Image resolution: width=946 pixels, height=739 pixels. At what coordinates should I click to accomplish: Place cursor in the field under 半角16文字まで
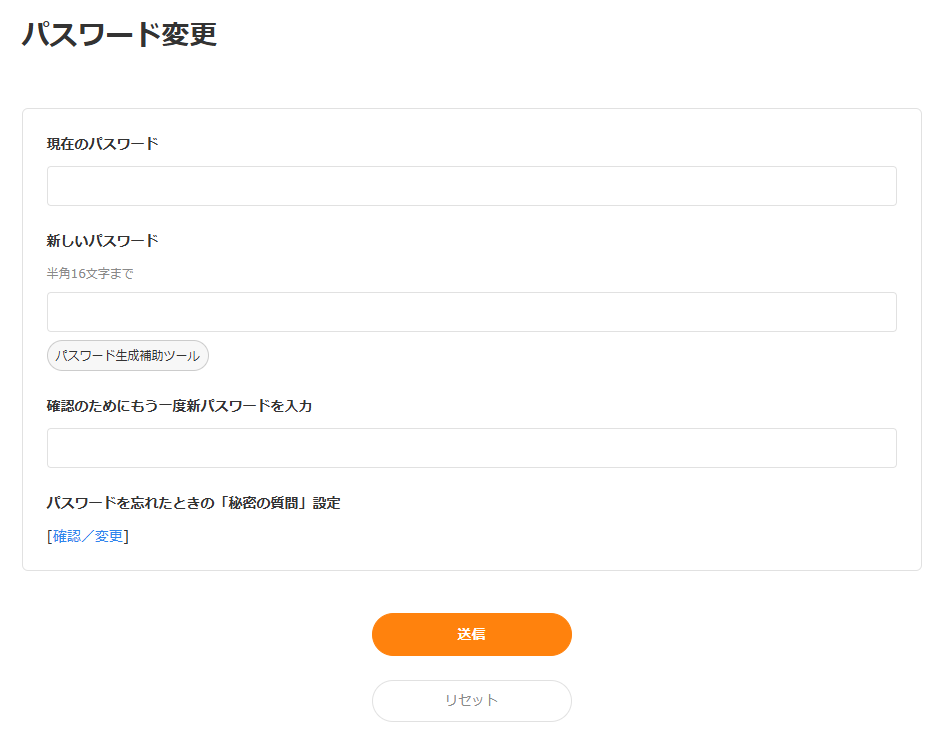click(471, 312)
